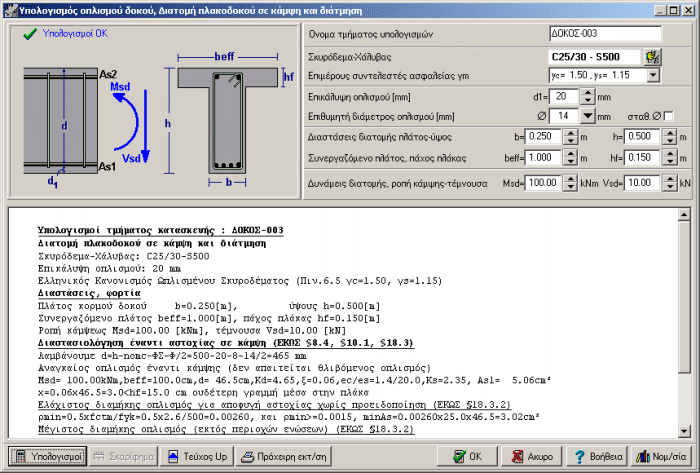
Task: Toggle the σταθ.Ø fixed diameter checkbox
Action: (x=669, y=116)
